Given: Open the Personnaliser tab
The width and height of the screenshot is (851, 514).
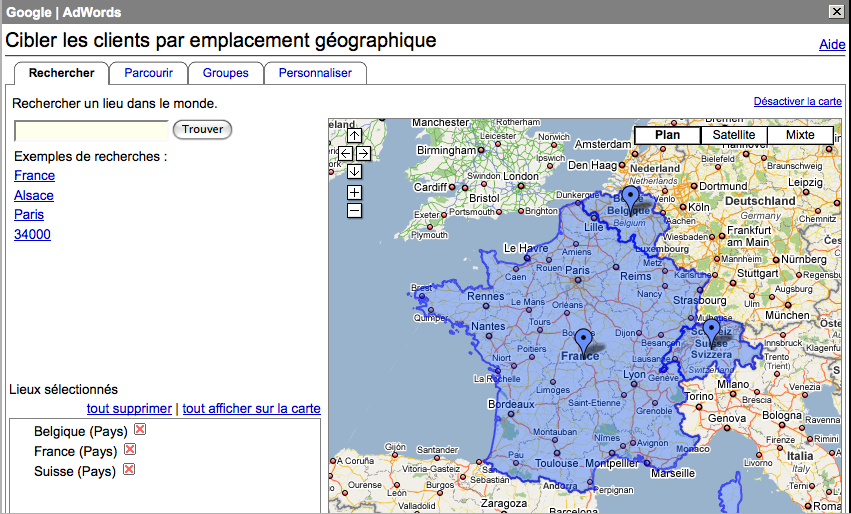Looking at the screenshot, I should pyautogui.click(x=315, y=73).
